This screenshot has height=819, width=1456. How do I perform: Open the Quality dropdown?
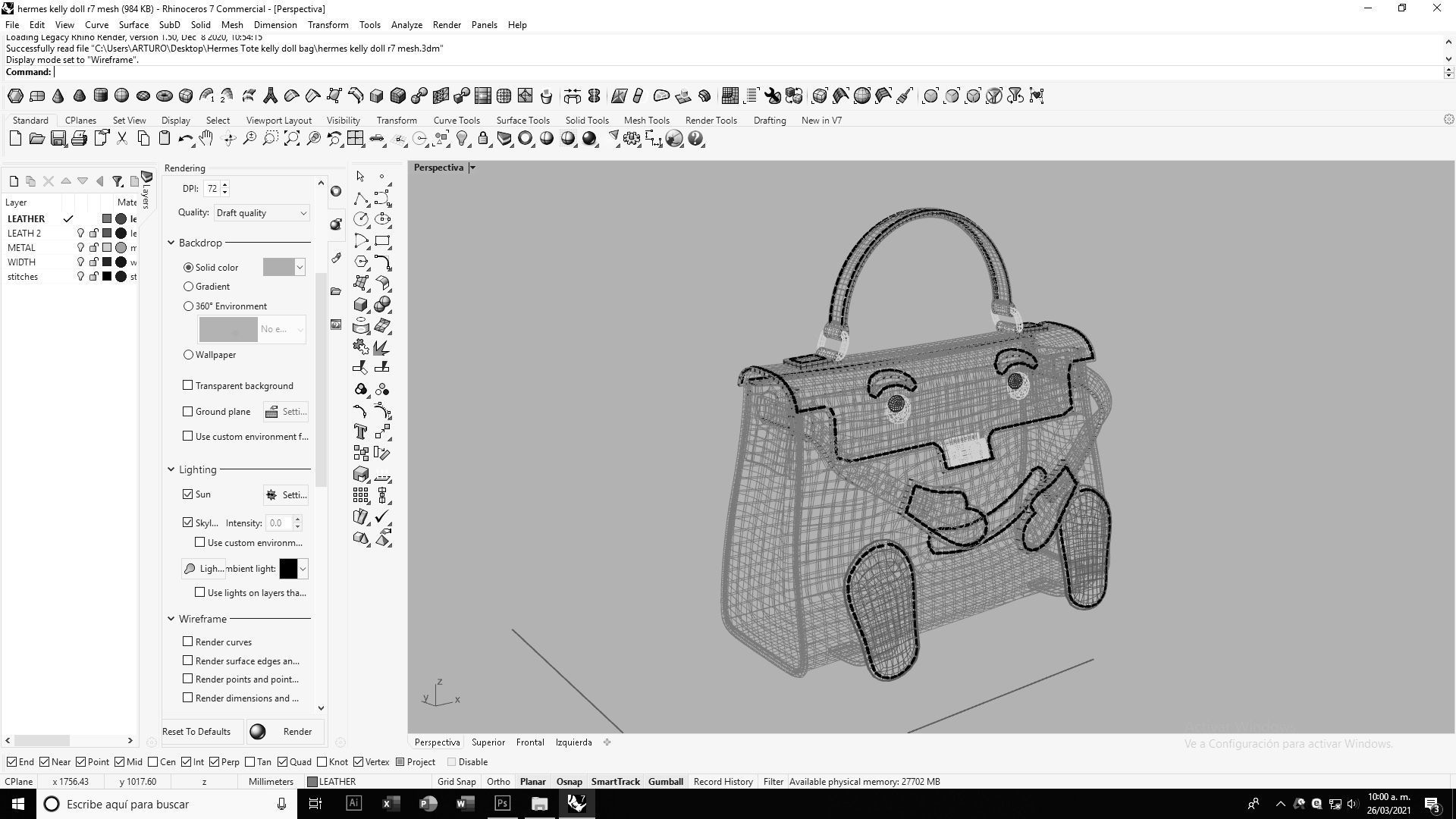tap(262, 213)
